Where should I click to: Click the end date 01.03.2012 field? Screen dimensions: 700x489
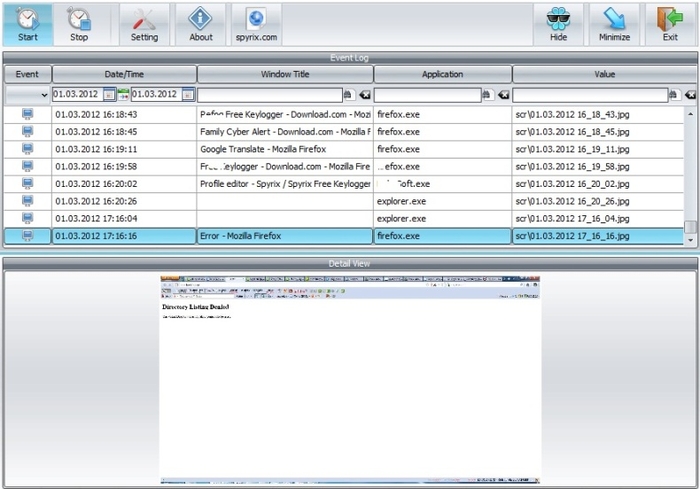pyautogui.click(x=156, y=94)
